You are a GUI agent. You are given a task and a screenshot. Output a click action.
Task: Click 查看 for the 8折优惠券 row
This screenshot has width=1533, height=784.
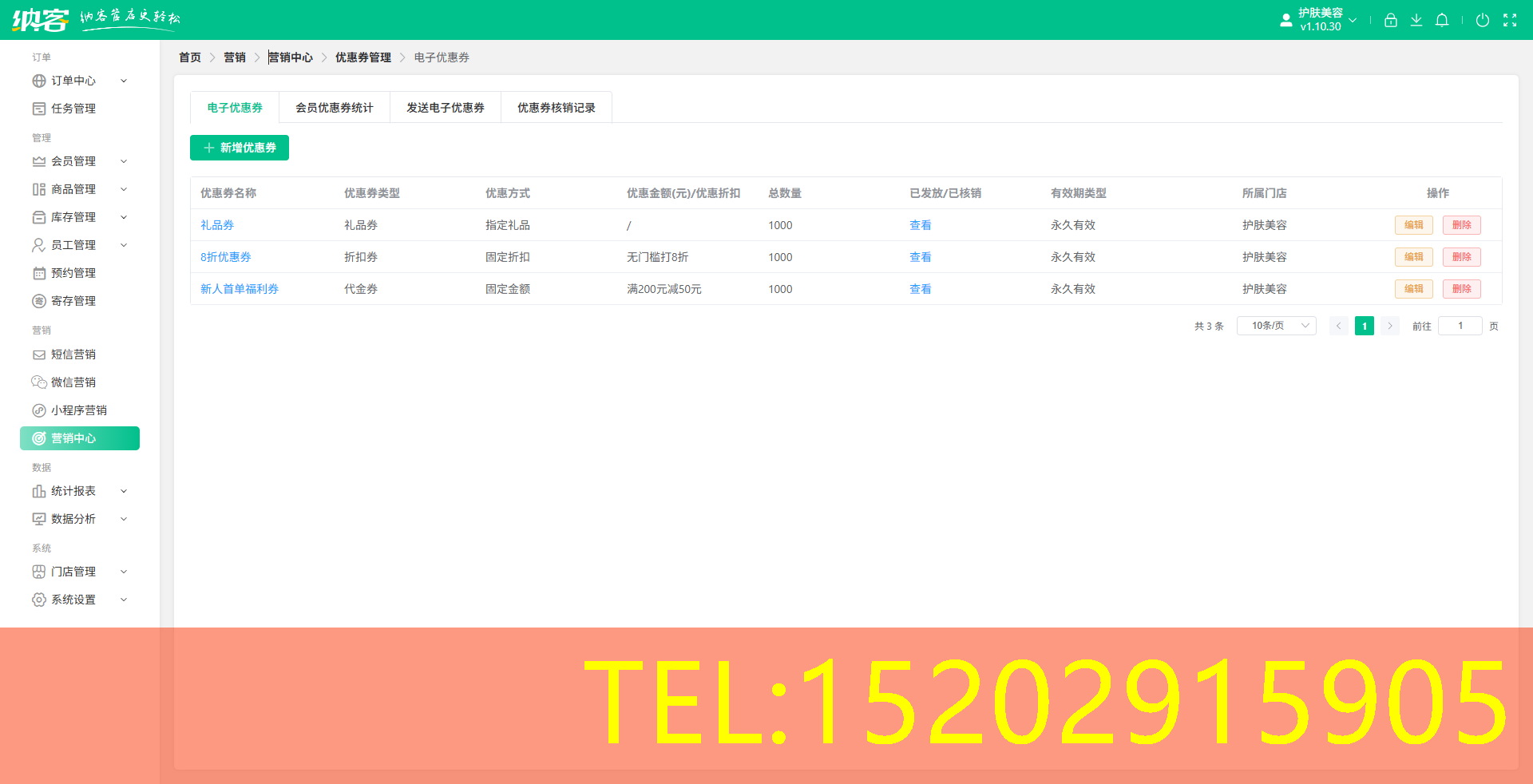pyautogui.click(x=920, y=257)
